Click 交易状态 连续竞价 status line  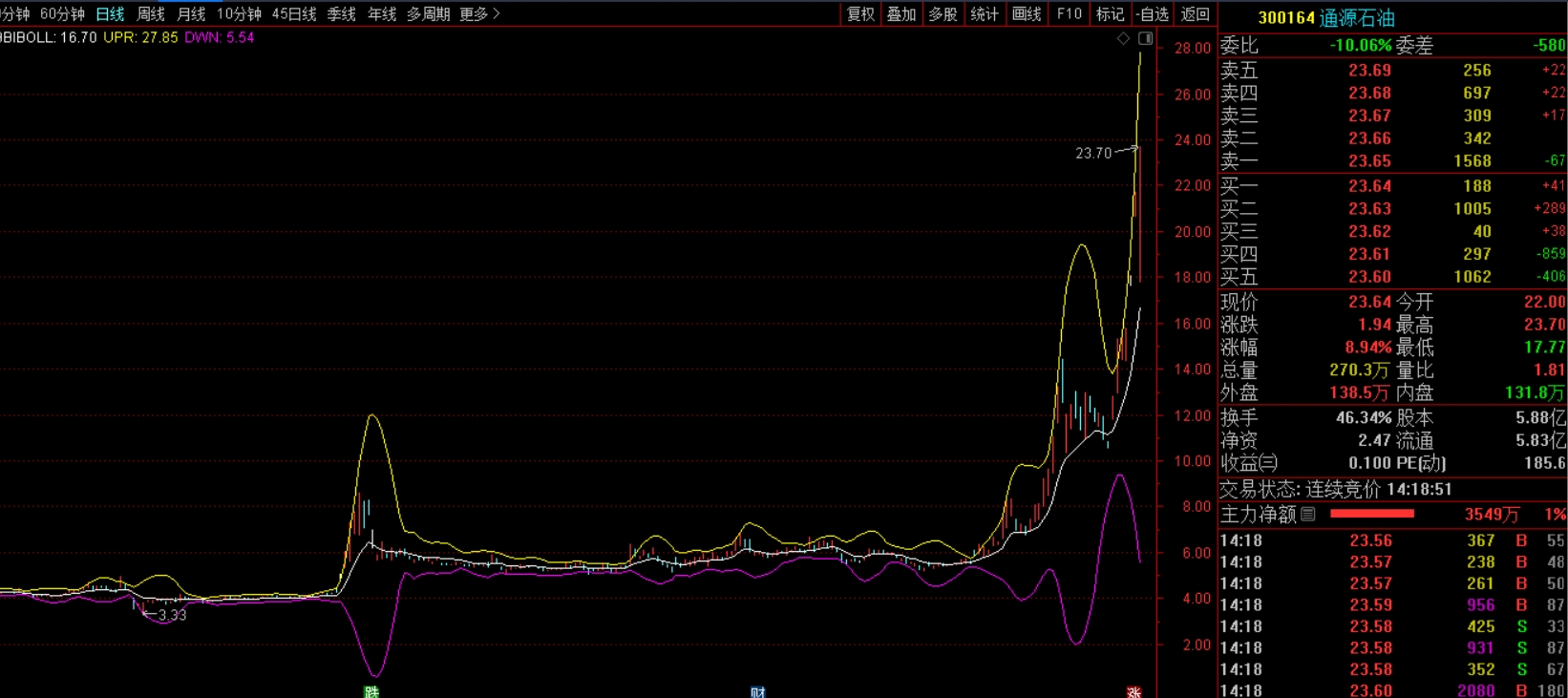pos(1335,489)
